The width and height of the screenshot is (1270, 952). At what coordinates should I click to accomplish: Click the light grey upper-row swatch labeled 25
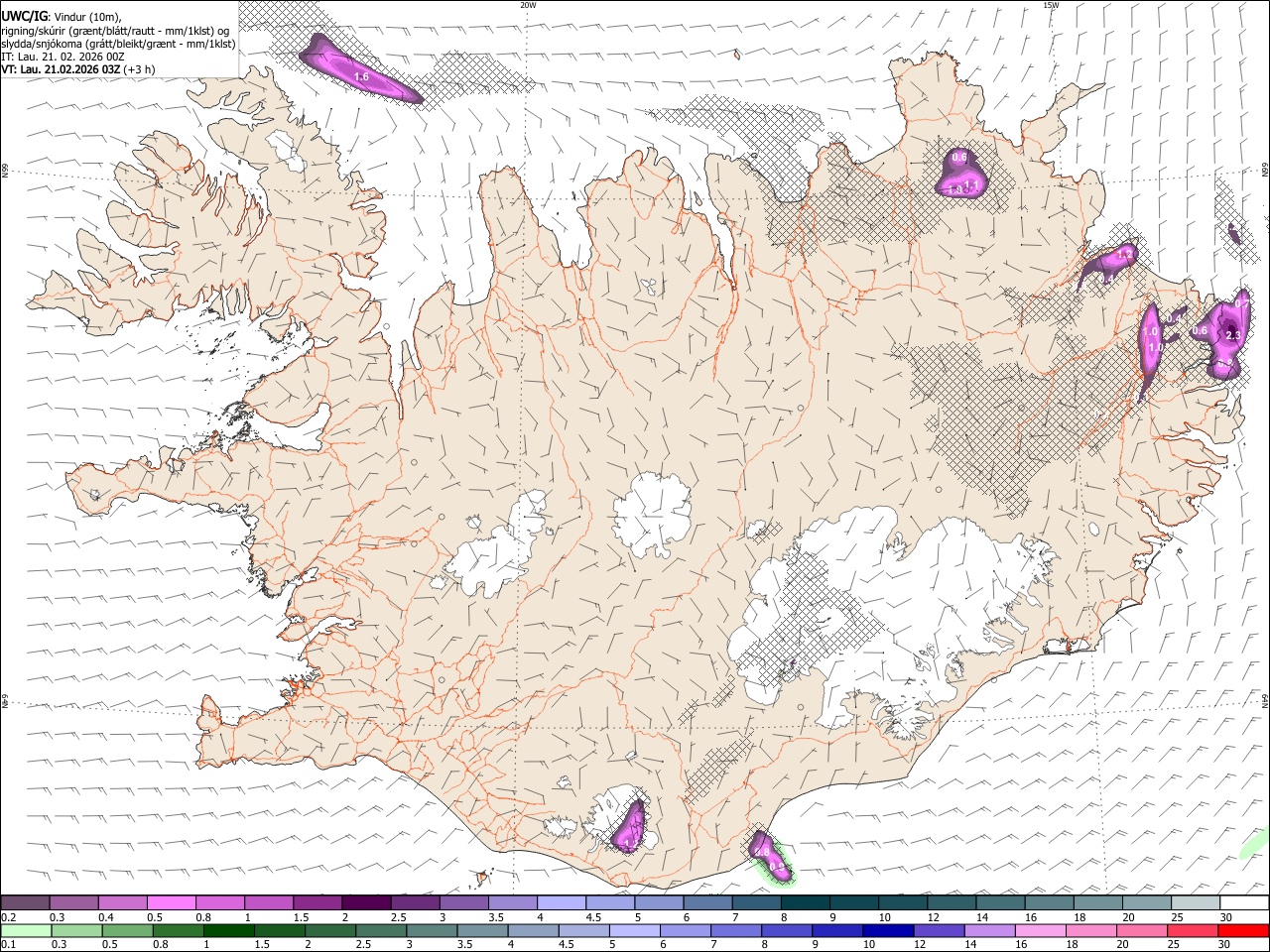1195,902
